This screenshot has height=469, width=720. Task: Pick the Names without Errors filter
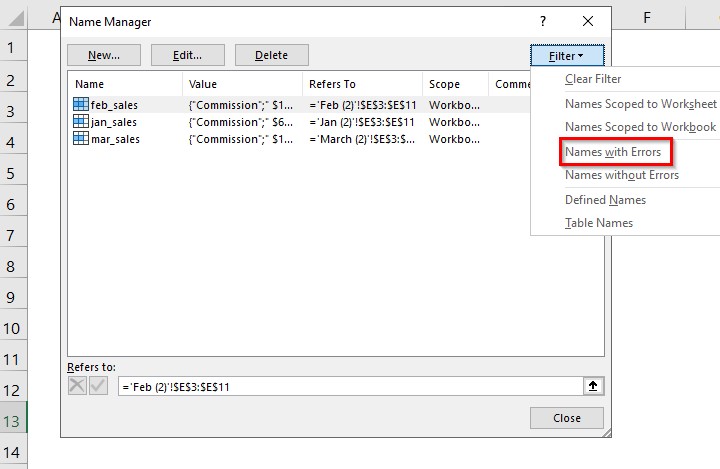(622, 175)
